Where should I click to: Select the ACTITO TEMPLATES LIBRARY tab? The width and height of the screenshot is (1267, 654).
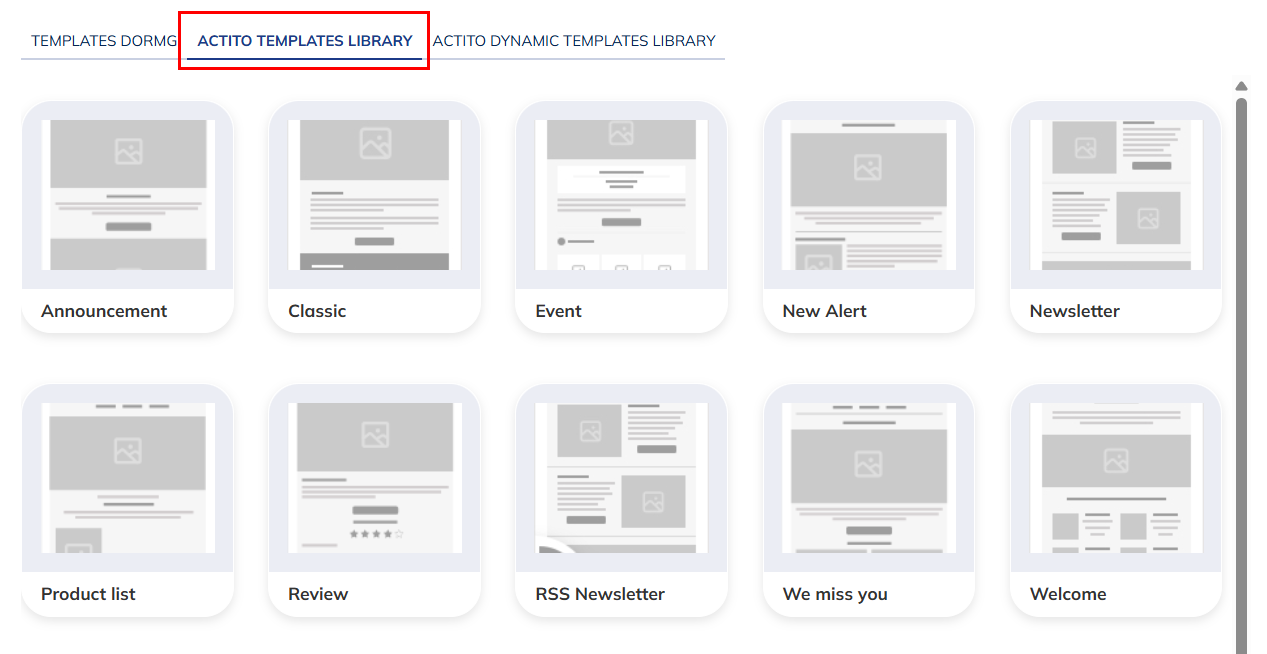(304, 40)
